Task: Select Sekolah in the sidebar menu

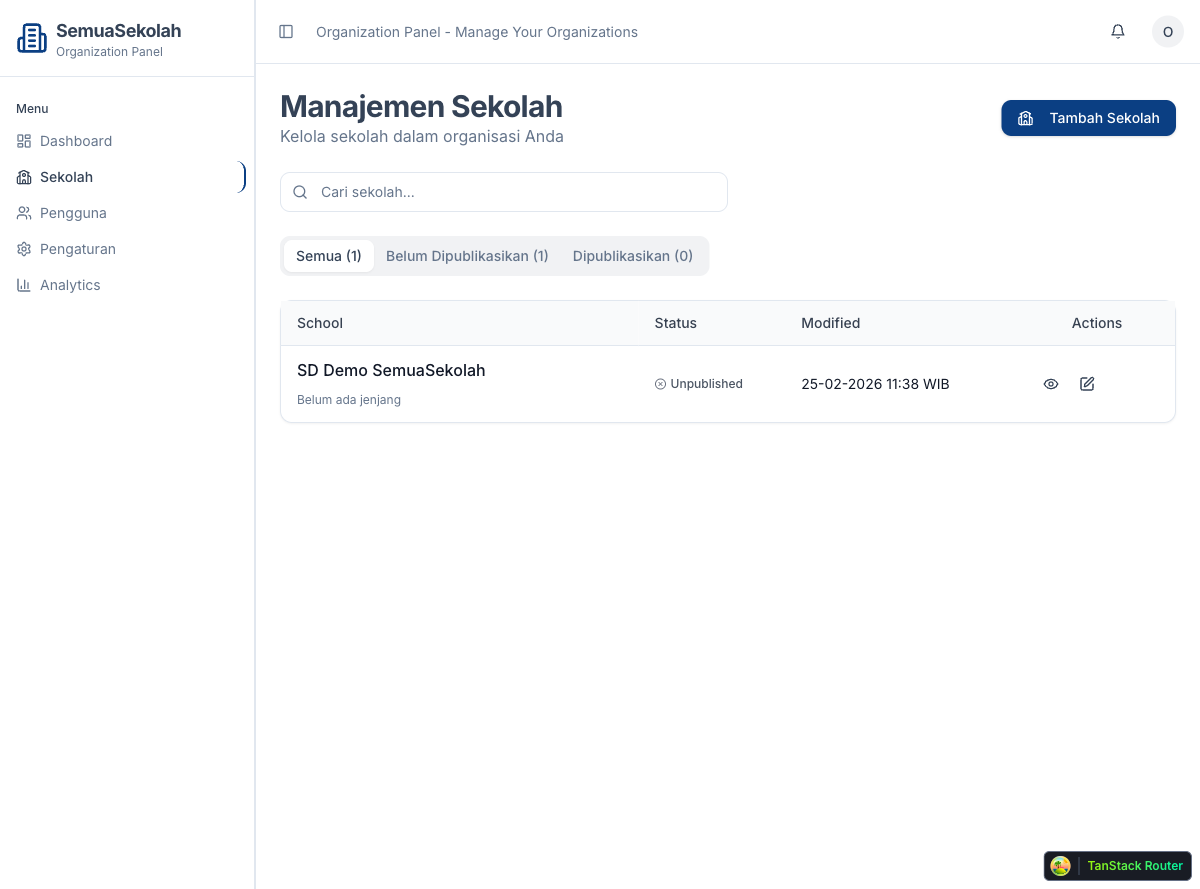Action: click(x=66, y=177)
